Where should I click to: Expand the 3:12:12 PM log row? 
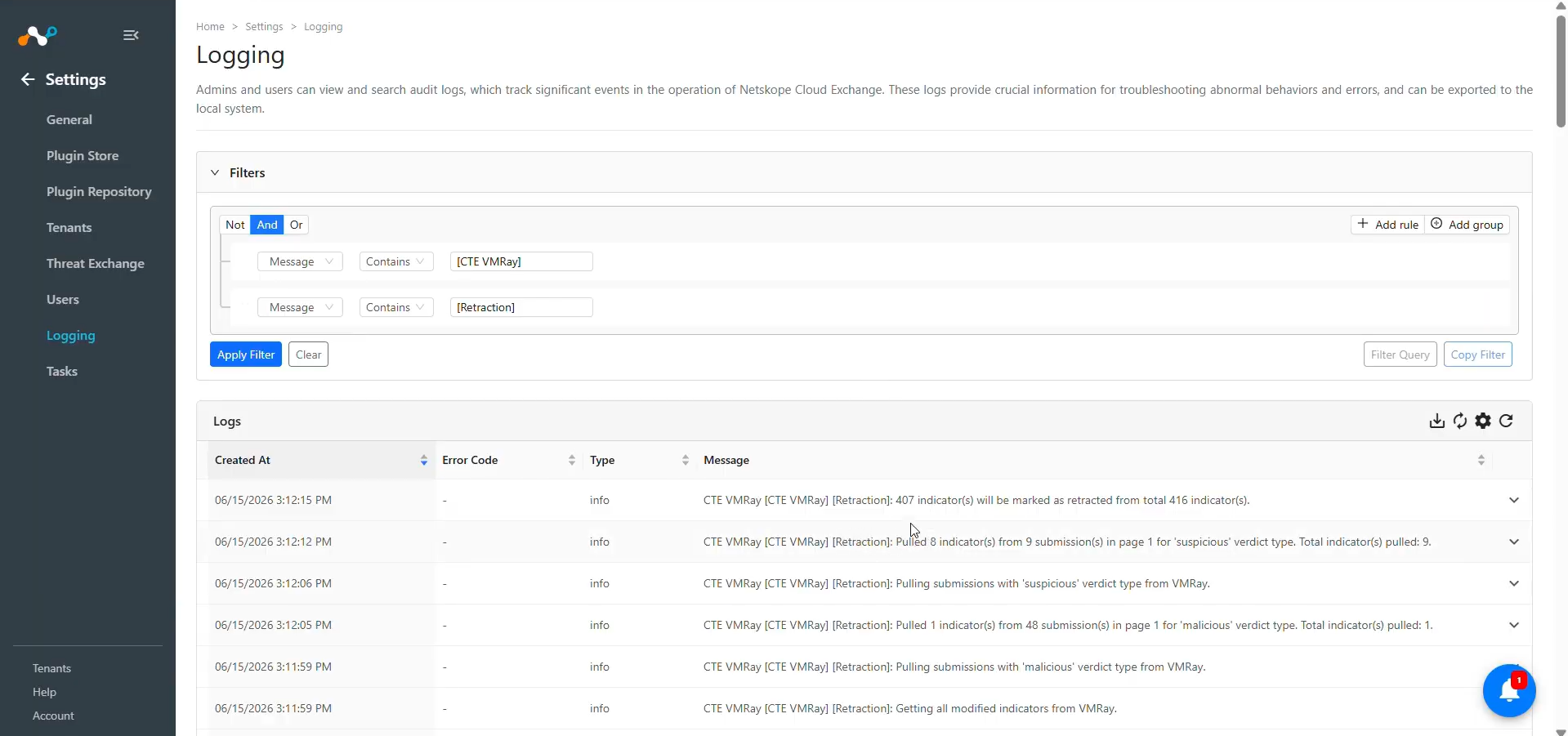click(x=1514, y=542)
